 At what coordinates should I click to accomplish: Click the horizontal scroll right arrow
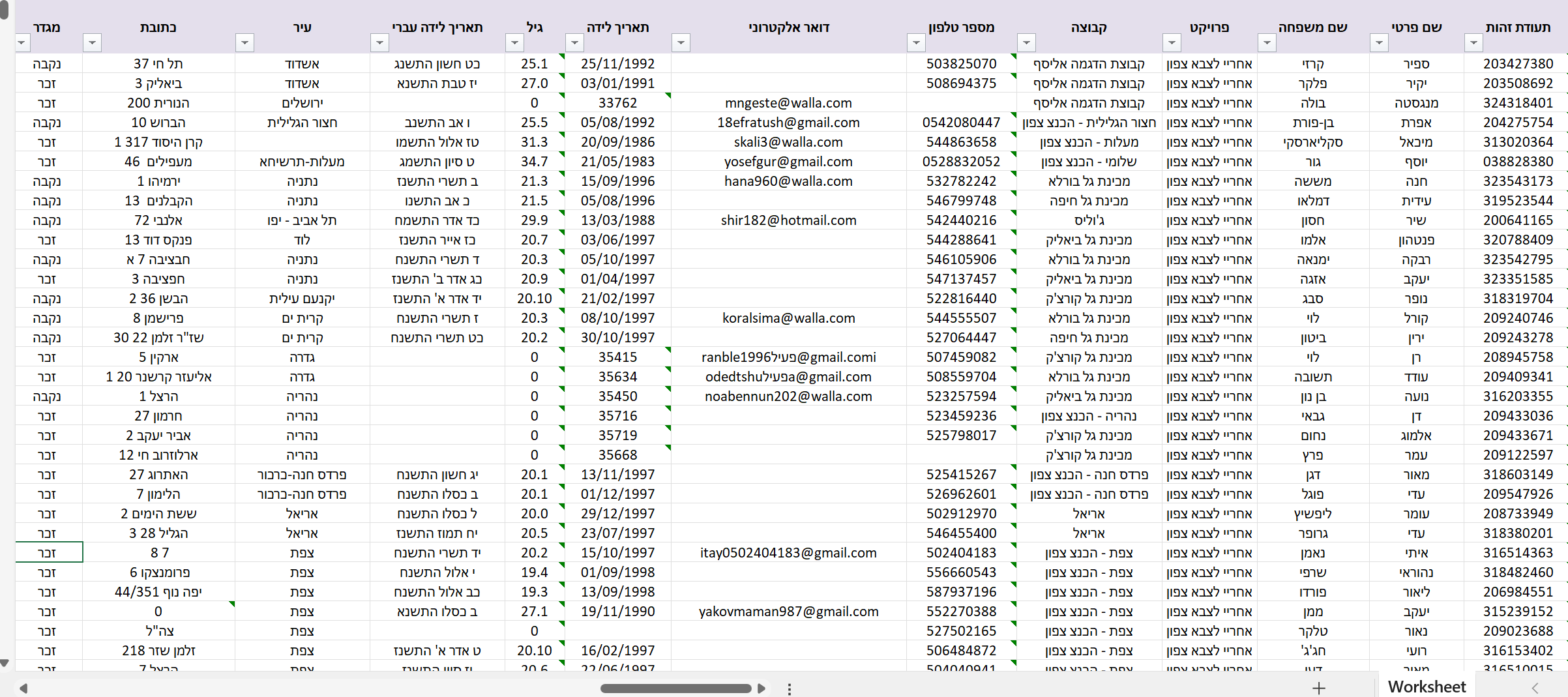point(761,689)
